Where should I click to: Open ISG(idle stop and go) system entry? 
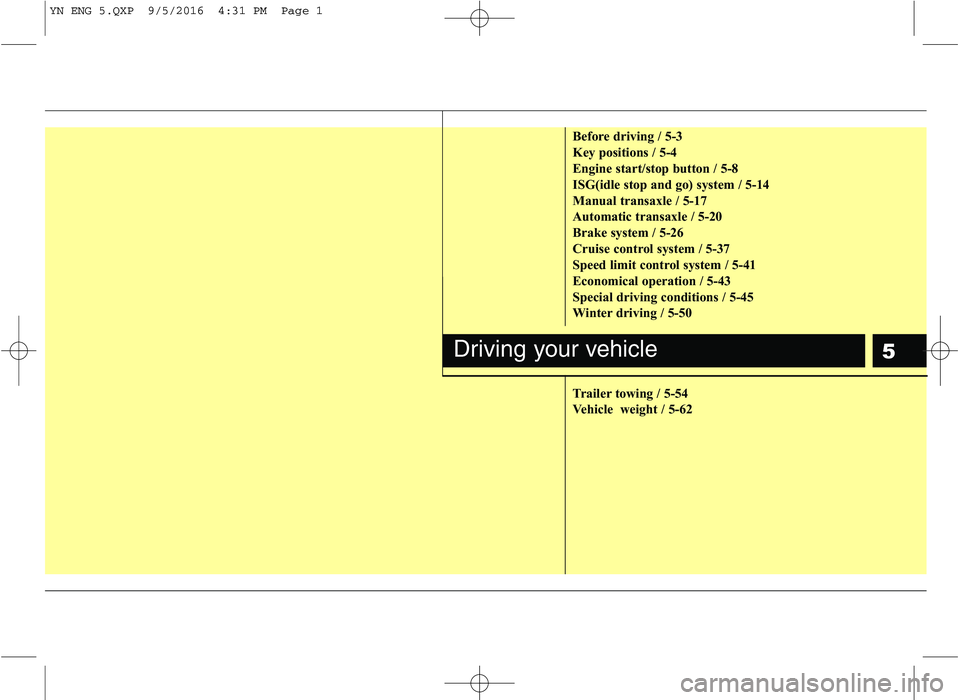[670, 185]
